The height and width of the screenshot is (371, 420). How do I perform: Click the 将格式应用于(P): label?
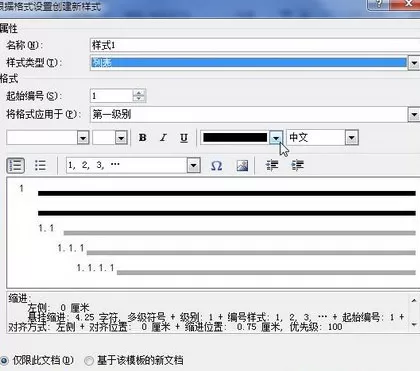[44, 115]
